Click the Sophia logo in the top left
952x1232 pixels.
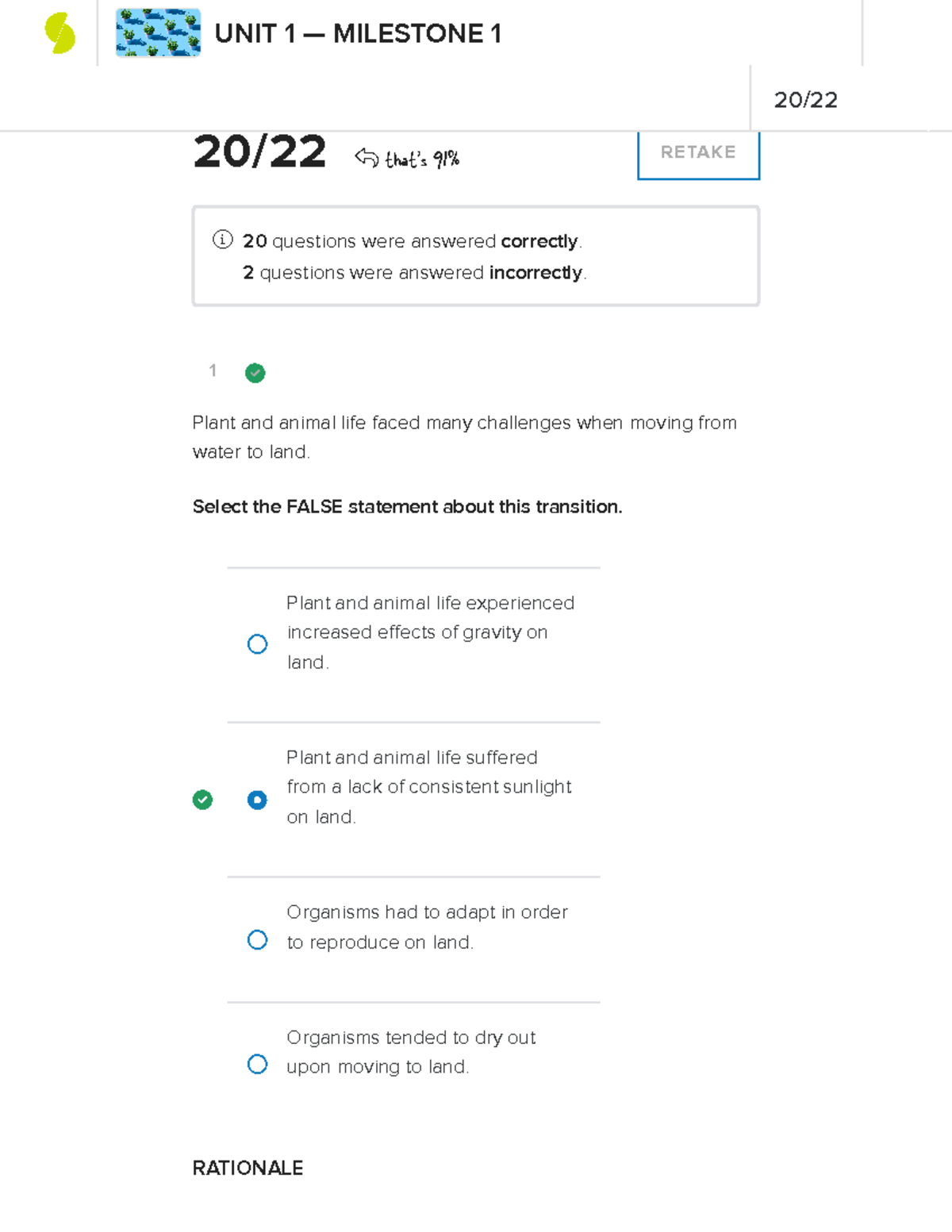(59, 33)
